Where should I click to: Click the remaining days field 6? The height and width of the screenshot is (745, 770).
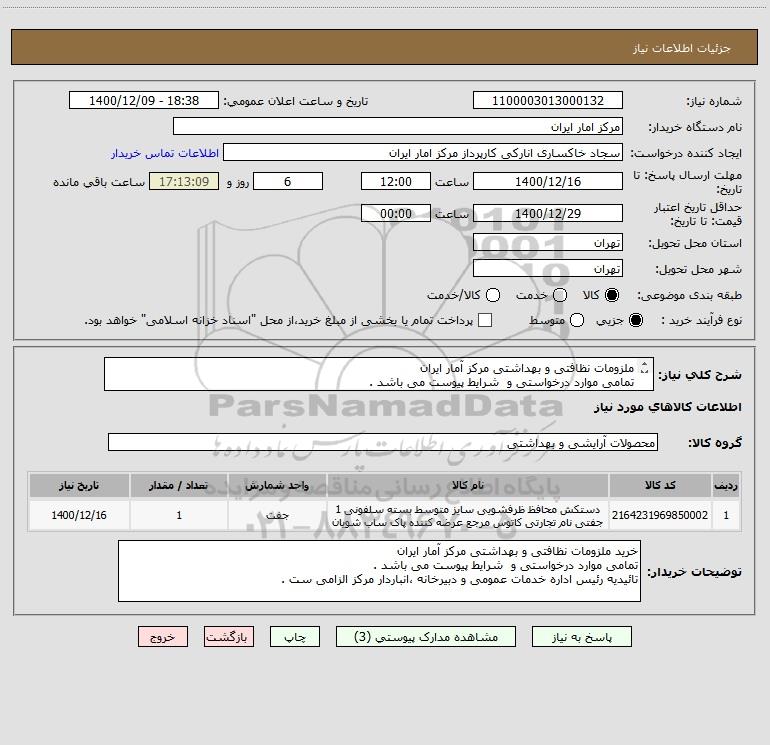click(288, 181)
